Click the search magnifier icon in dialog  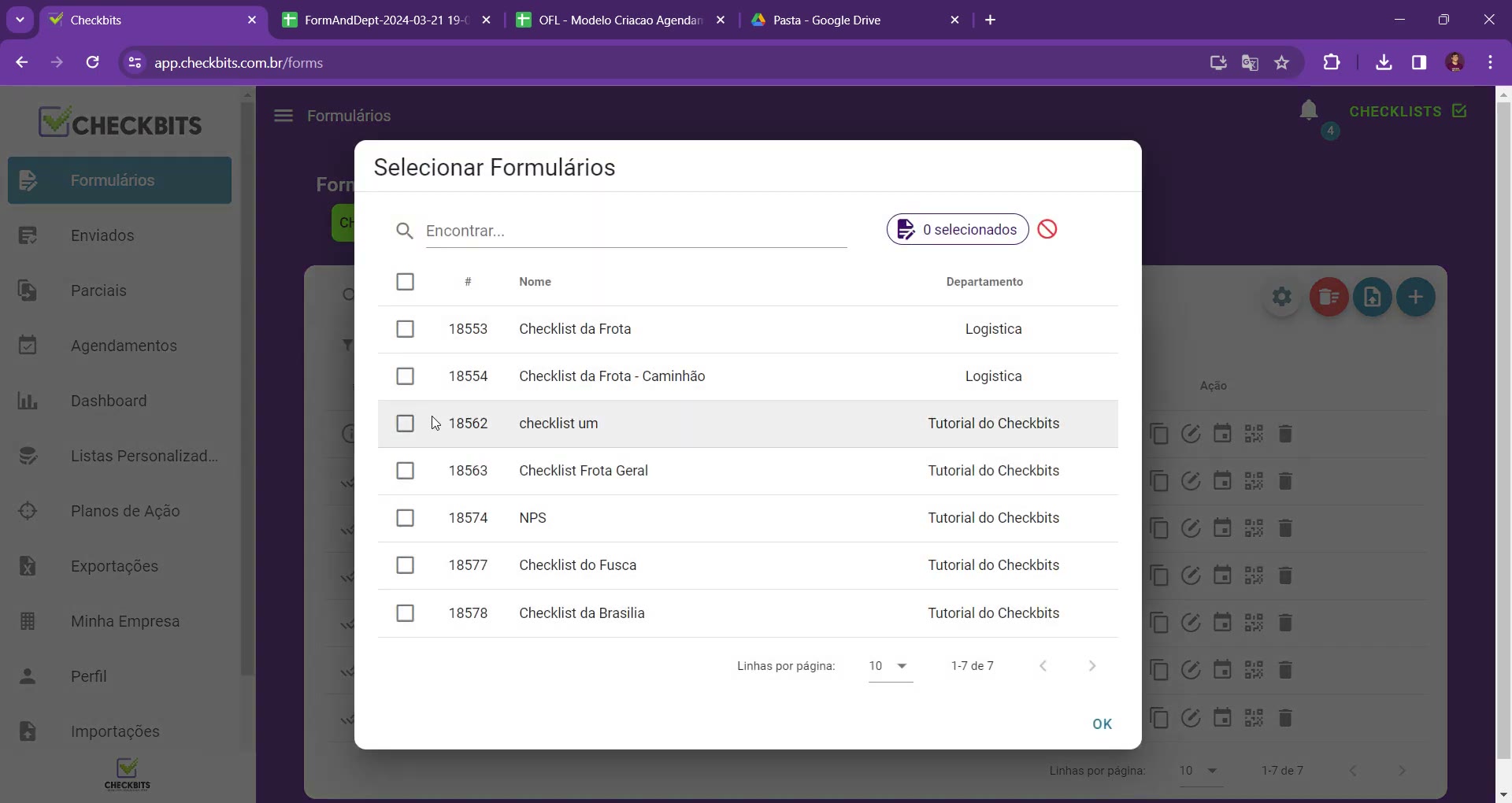point(405,231)
